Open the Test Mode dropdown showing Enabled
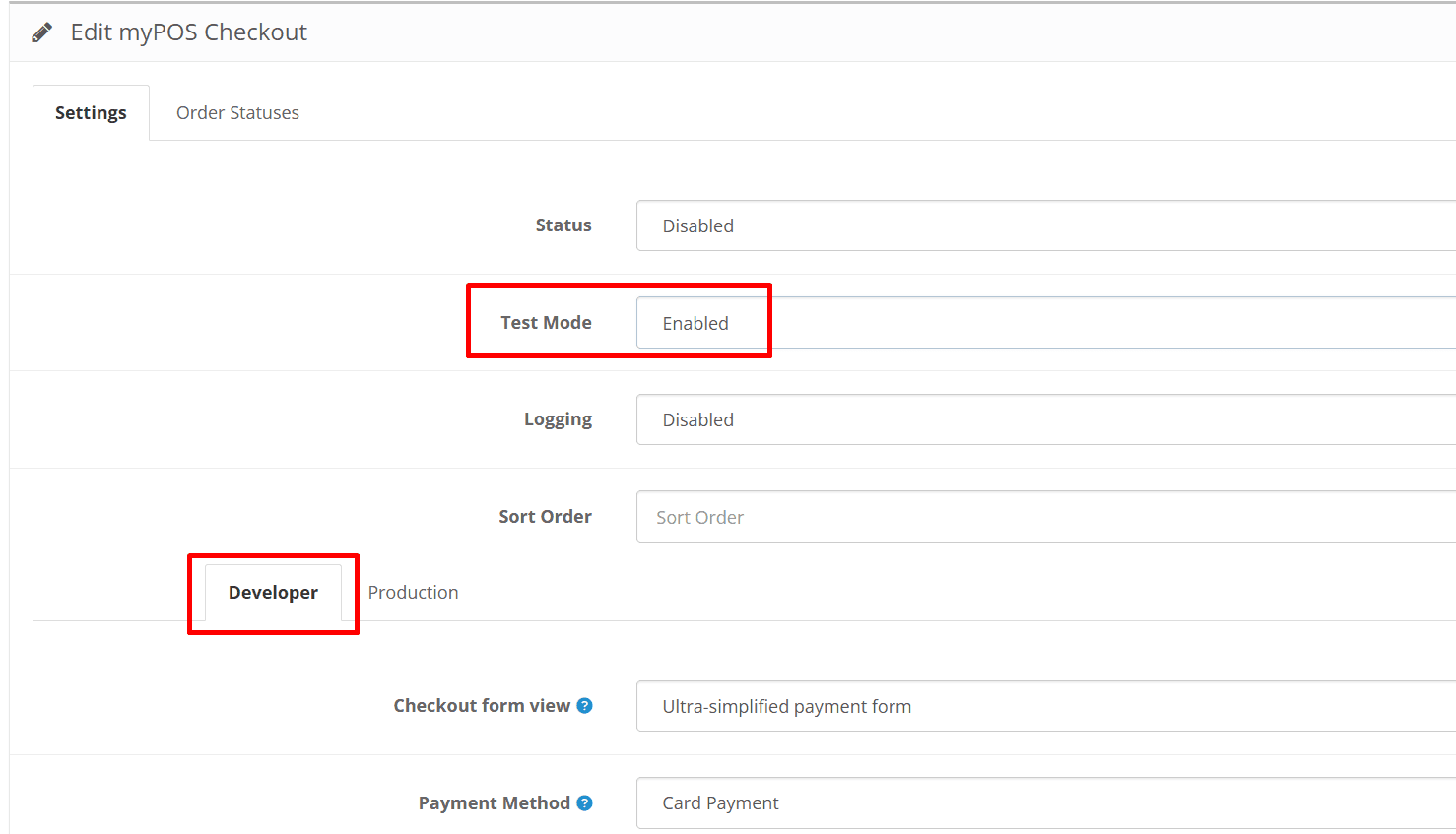 pyautogui.click(x=1044, y=323)
